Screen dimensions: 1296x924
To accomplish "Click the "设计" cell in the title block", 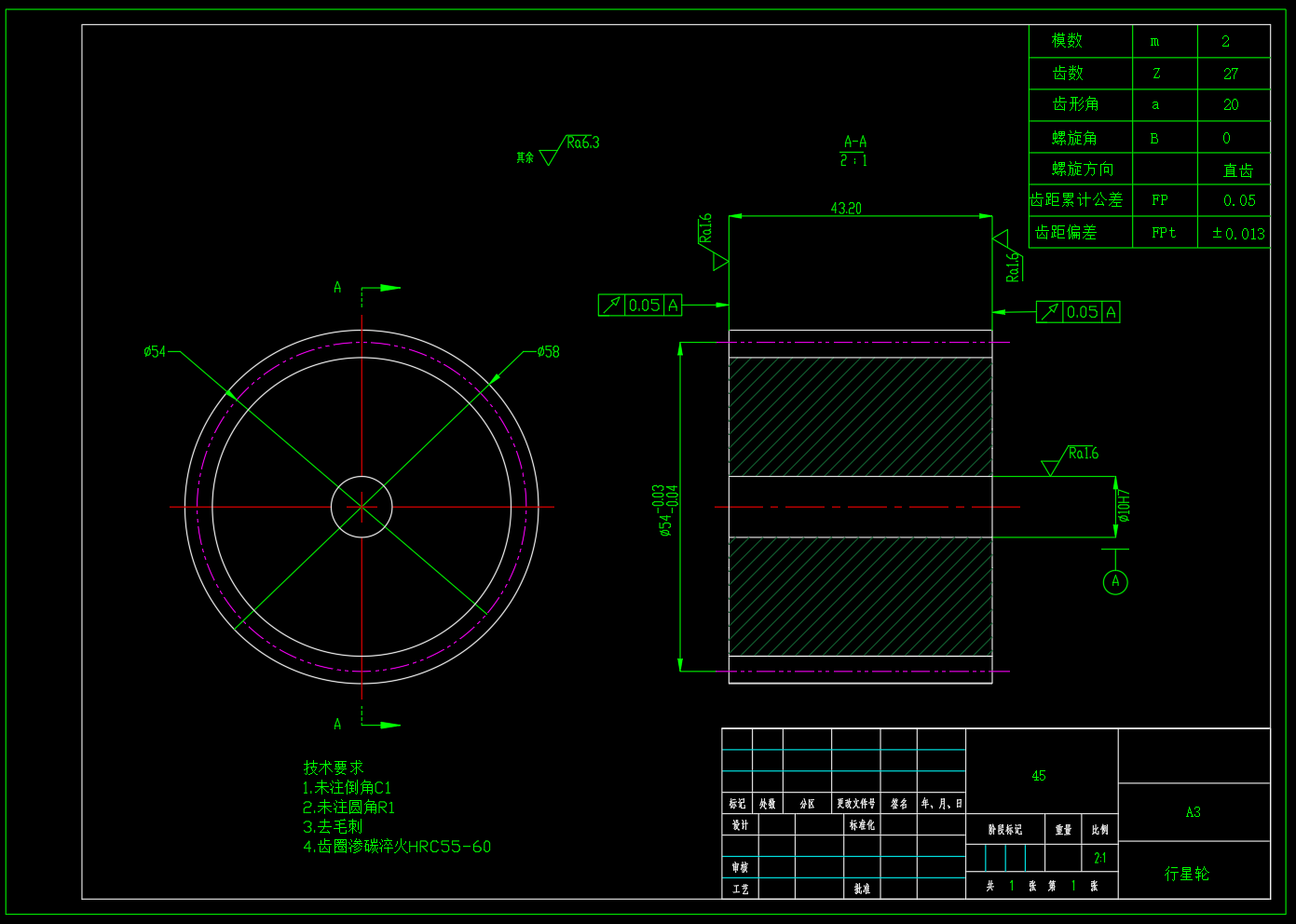I will click(x=740, y=825).
